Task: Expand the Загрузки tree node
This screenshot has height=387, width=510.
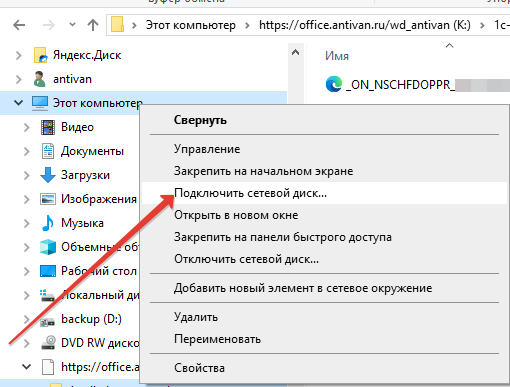Action: [27, 175]
